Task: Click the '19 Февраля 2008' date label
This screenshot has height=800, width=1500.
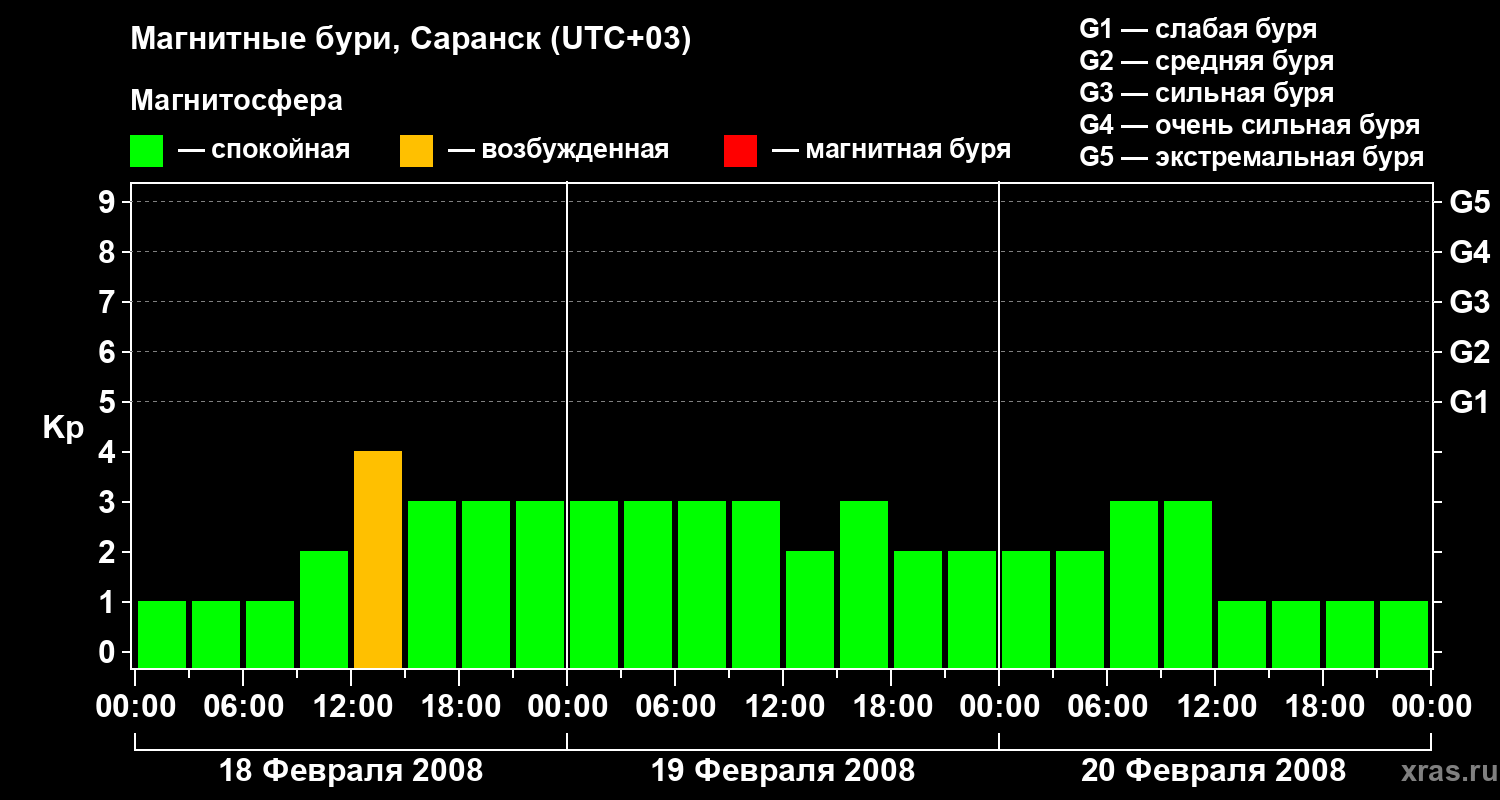Action: click(783, 771)
